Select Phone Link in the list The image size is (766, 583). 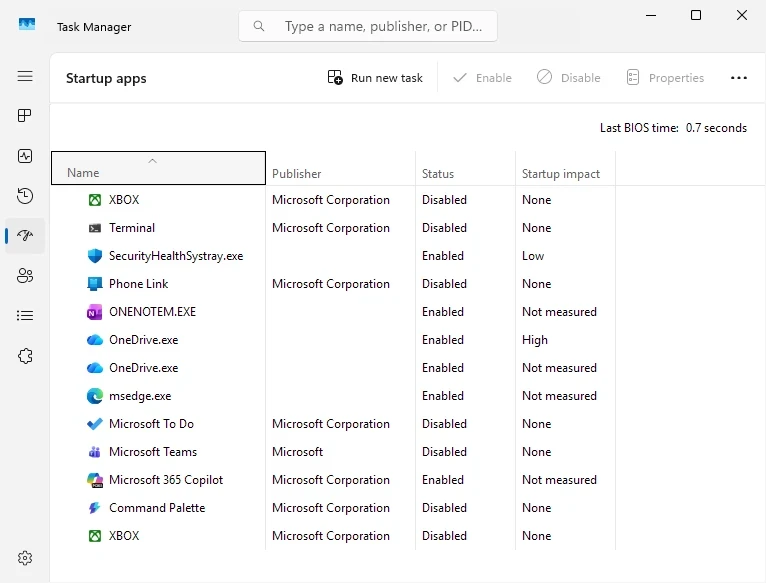pos(138,284)
